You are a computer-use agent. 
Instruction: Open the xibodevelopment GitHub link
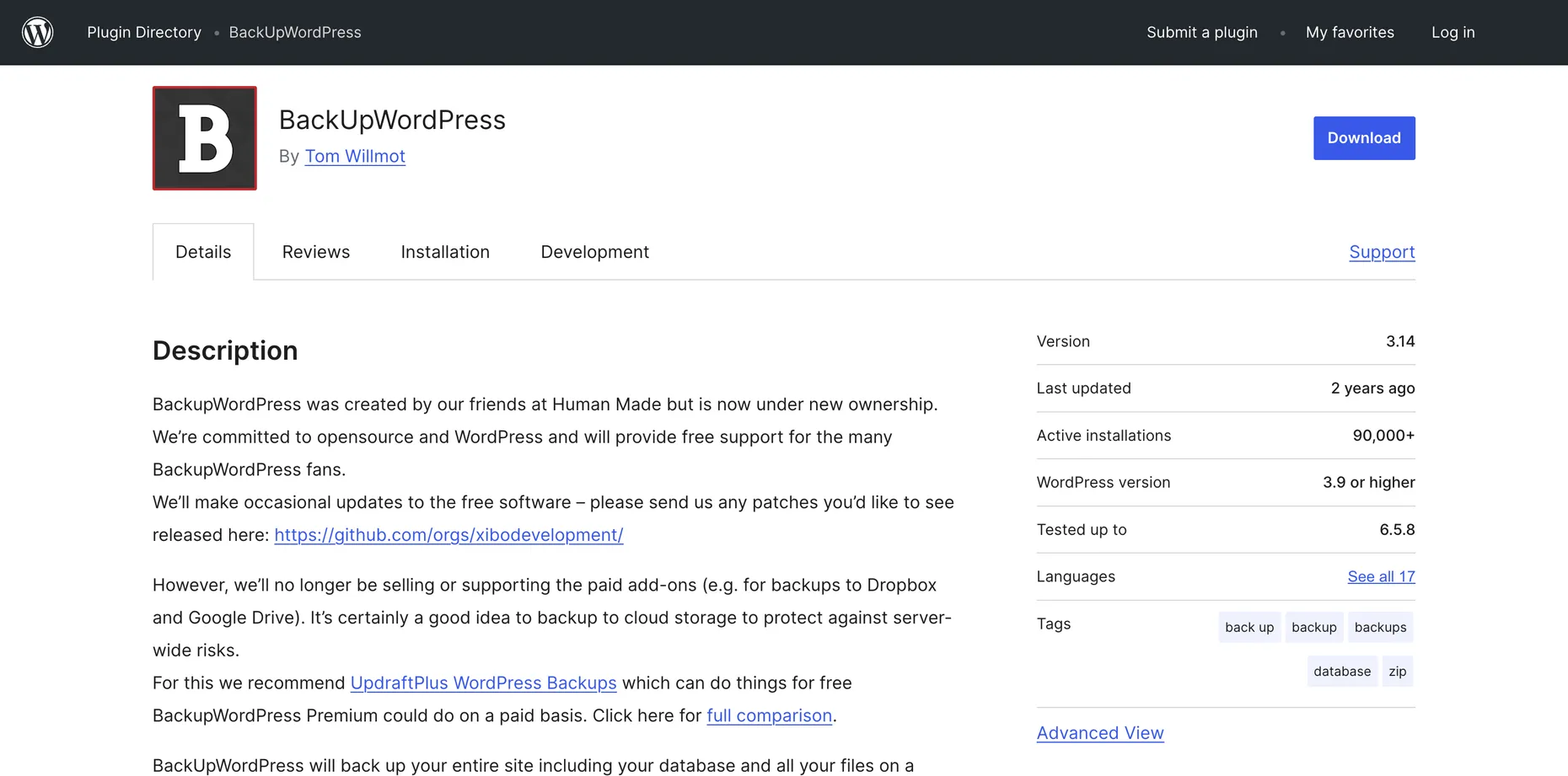448,535
